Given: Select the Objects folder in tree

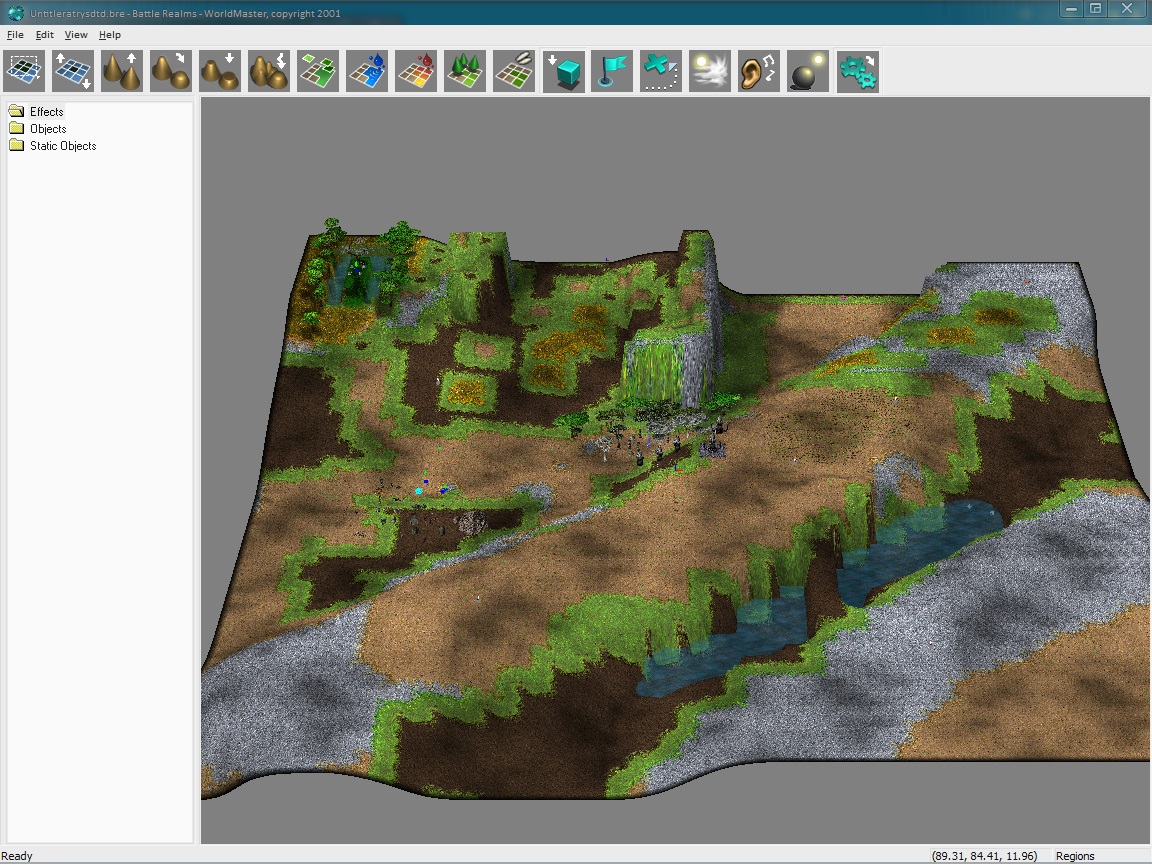Looking at the screenshot, I should point(48,129).
